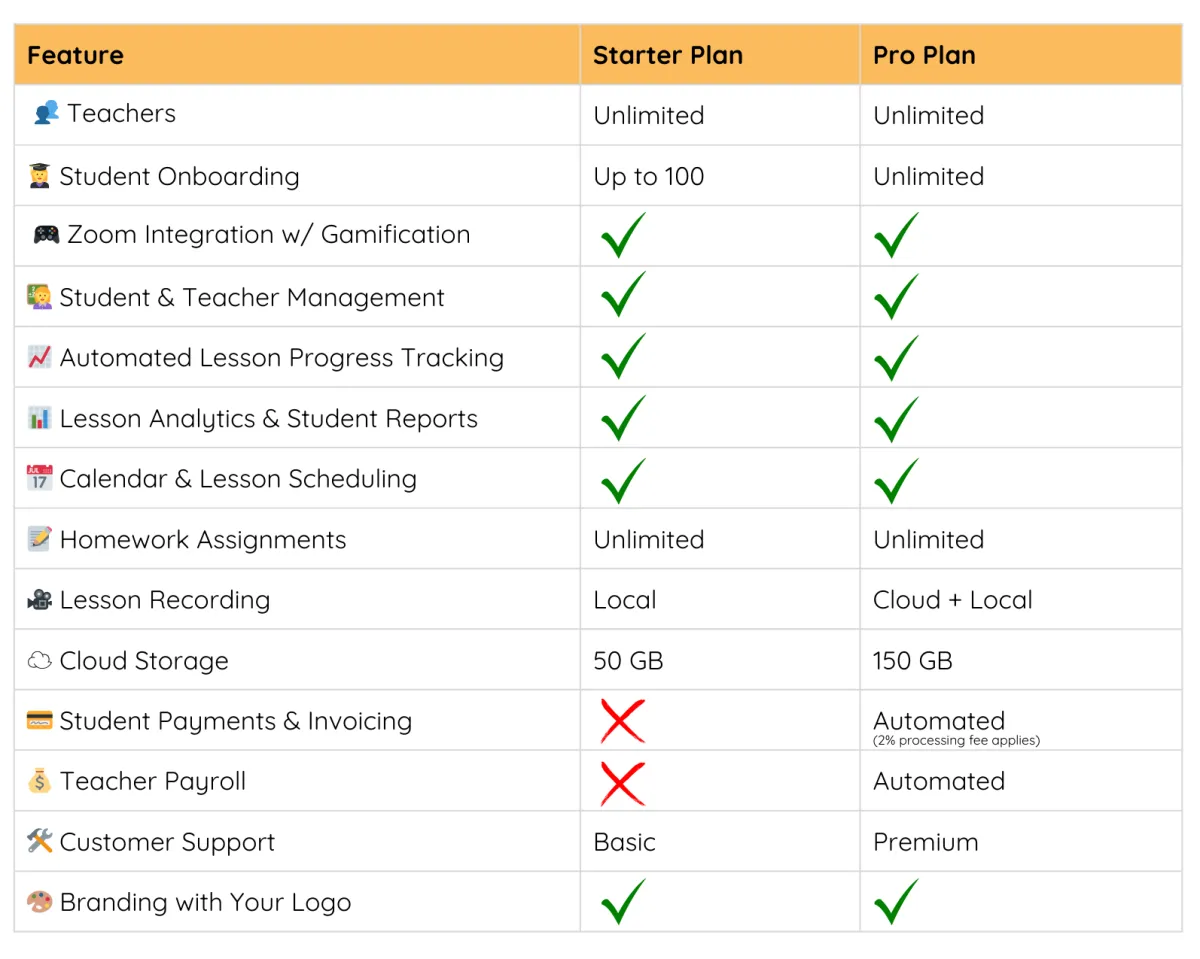Click the Feature column header

(297, 55)
